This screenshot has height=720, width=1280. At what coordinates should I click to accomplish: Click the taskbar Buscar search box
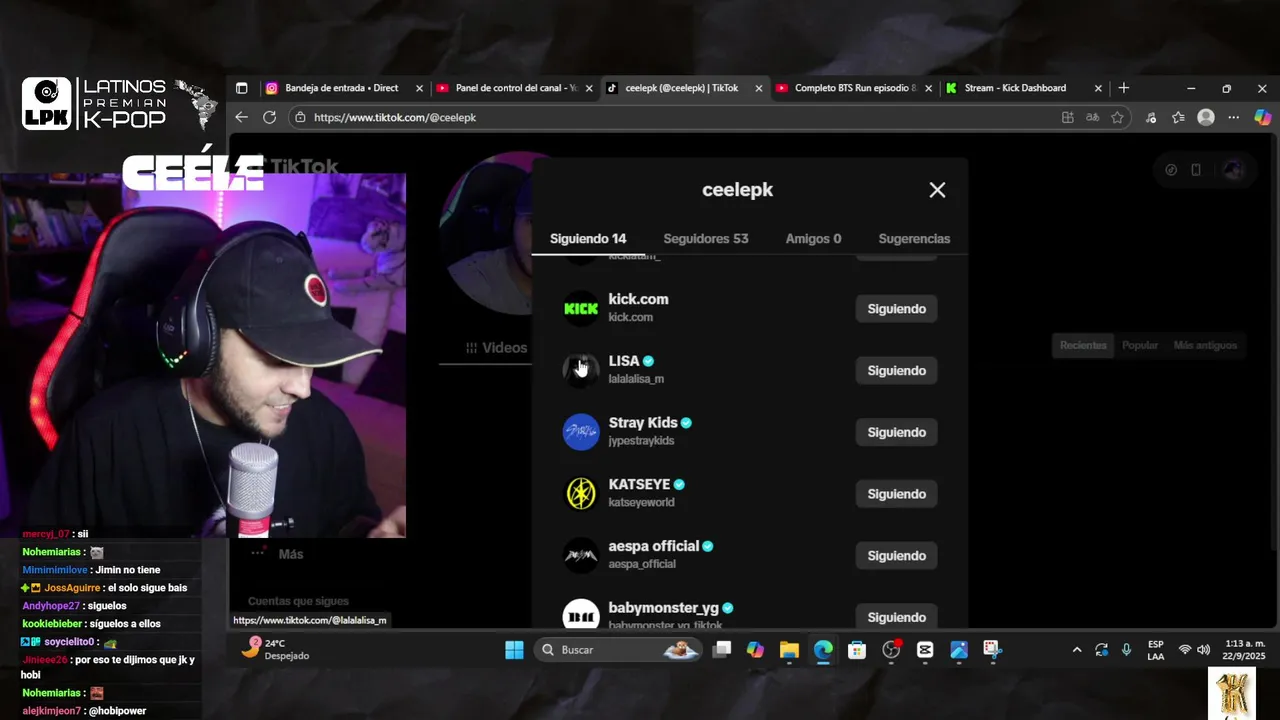coord(617,650)
